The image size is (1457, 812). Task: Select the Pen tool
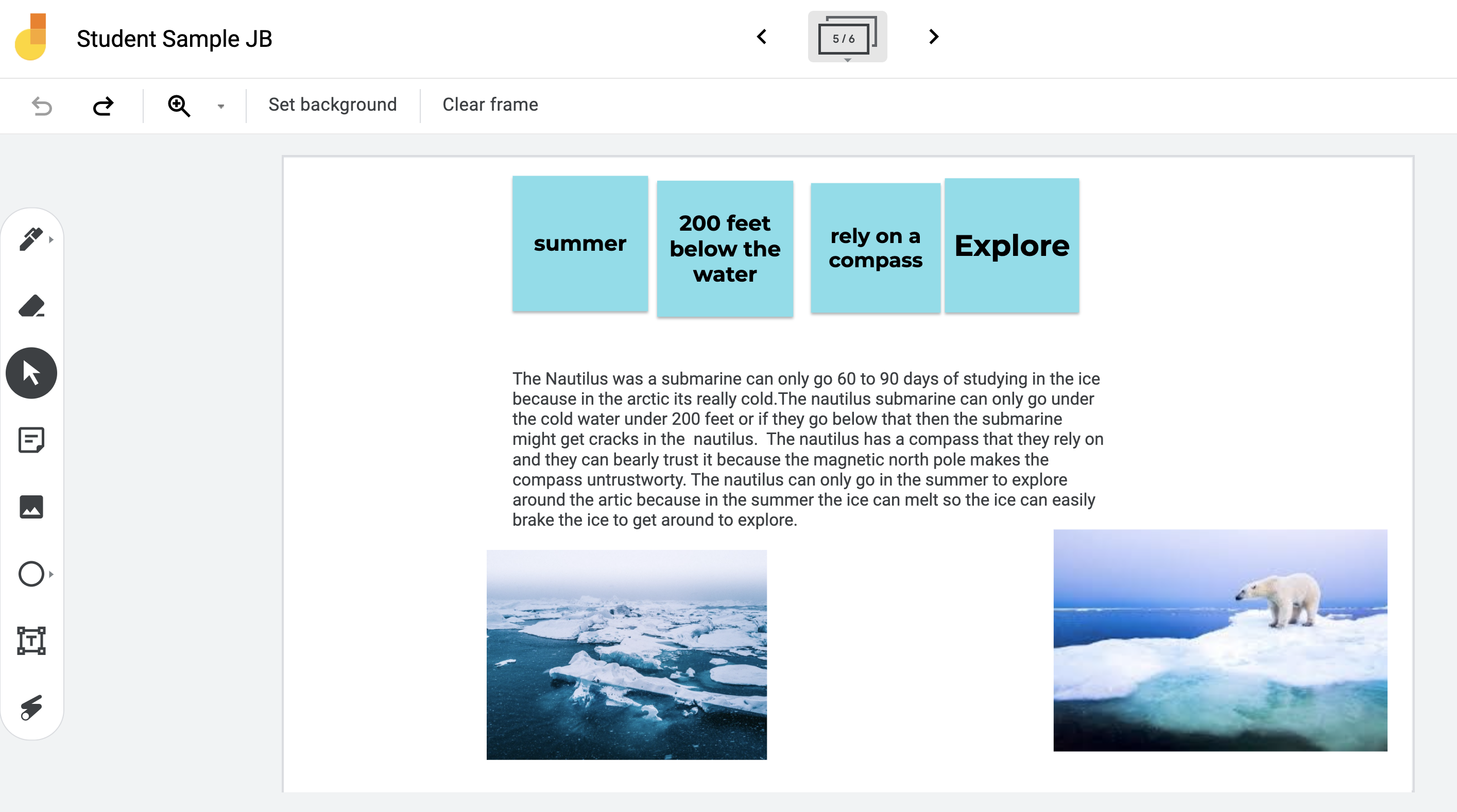[x=30, y=239]
